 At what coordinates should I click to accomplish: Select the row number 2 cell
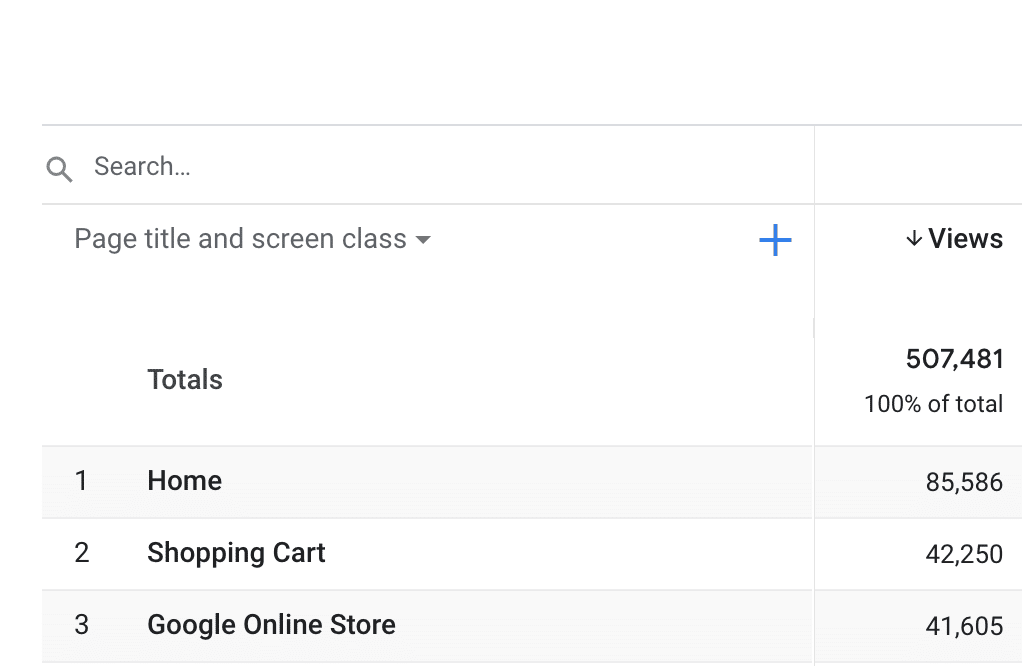click(81, 553)
